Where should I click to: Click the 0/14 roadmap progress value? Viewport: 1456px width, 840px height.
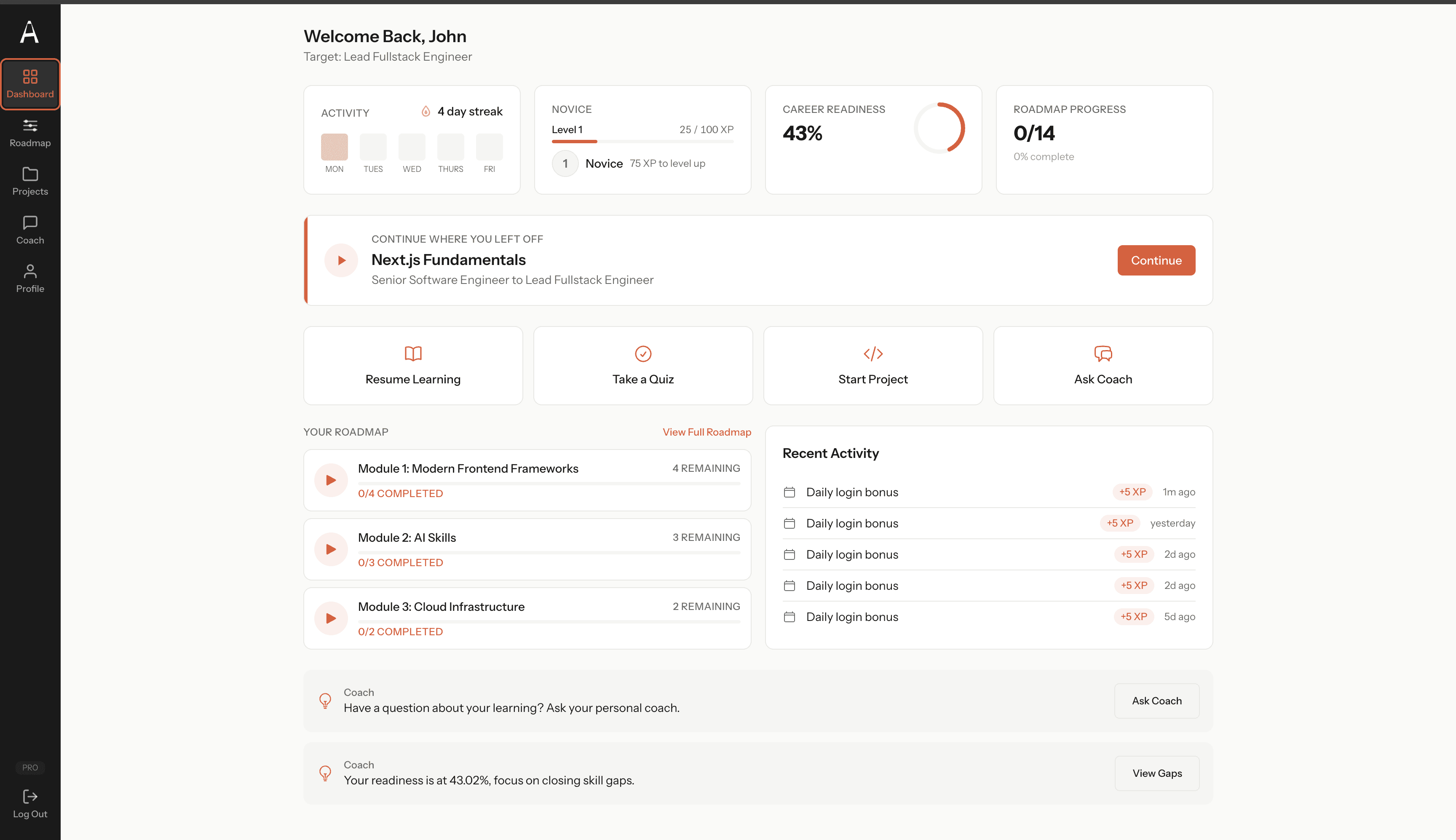tap(1034, 133)
